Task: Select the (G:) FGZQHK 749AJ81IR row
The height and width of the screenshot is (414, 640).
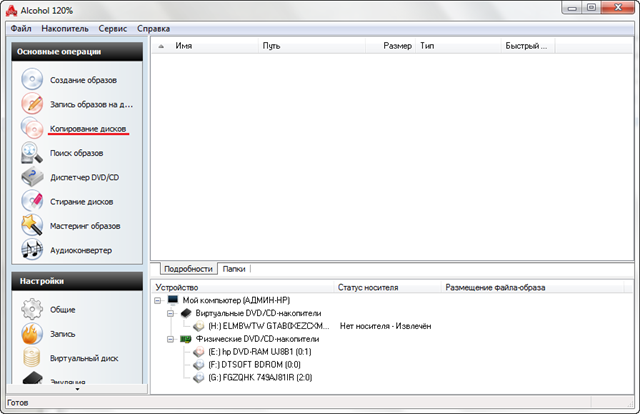Action: tap(260, 378)
